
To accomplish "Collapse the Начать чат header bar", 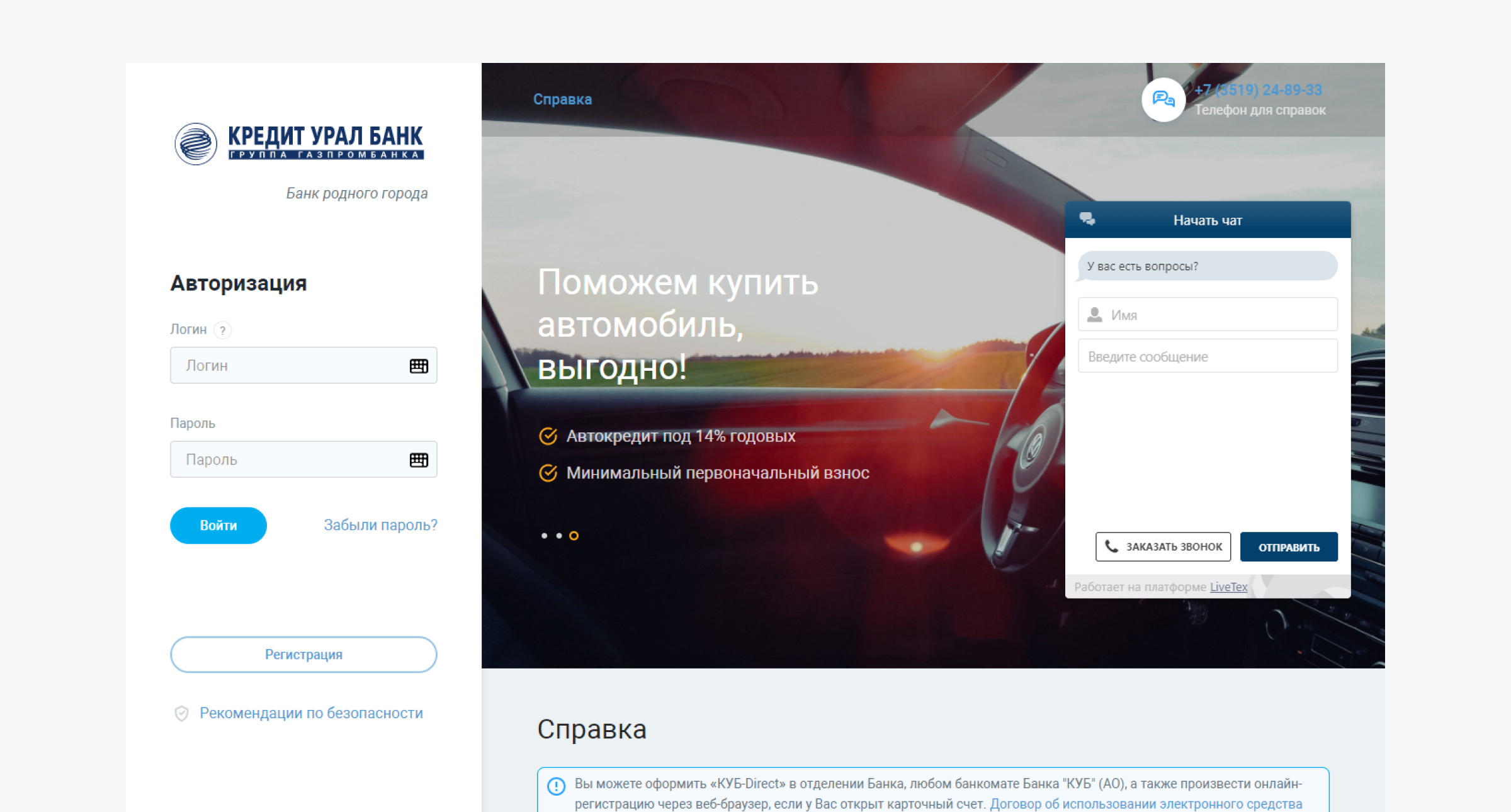I will (x=1208, y=220).
